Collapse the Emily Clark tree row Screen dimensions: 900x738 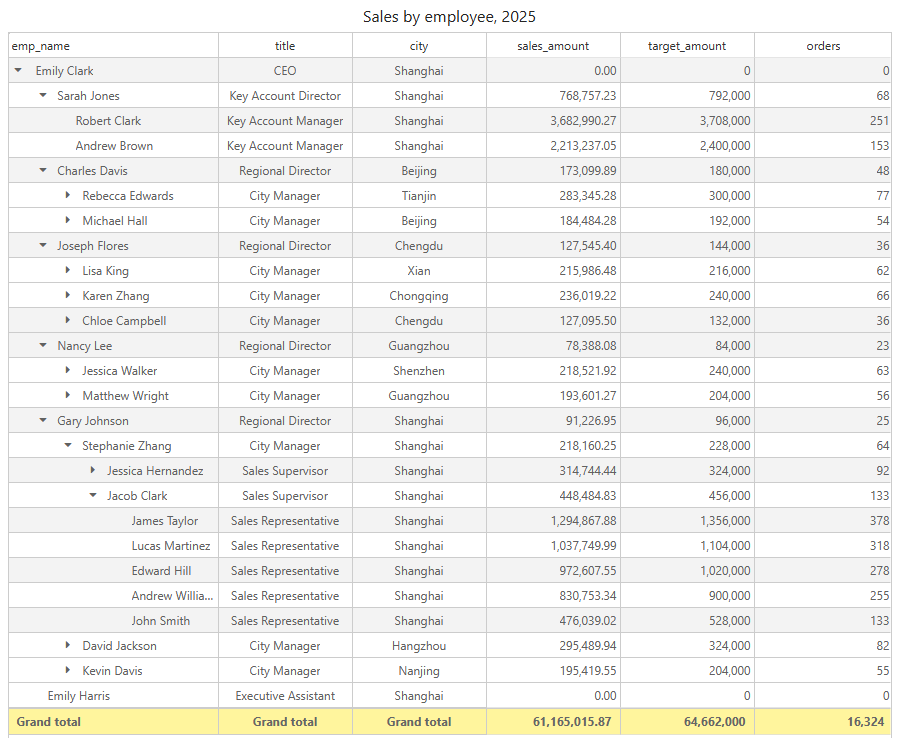point(18,71)
